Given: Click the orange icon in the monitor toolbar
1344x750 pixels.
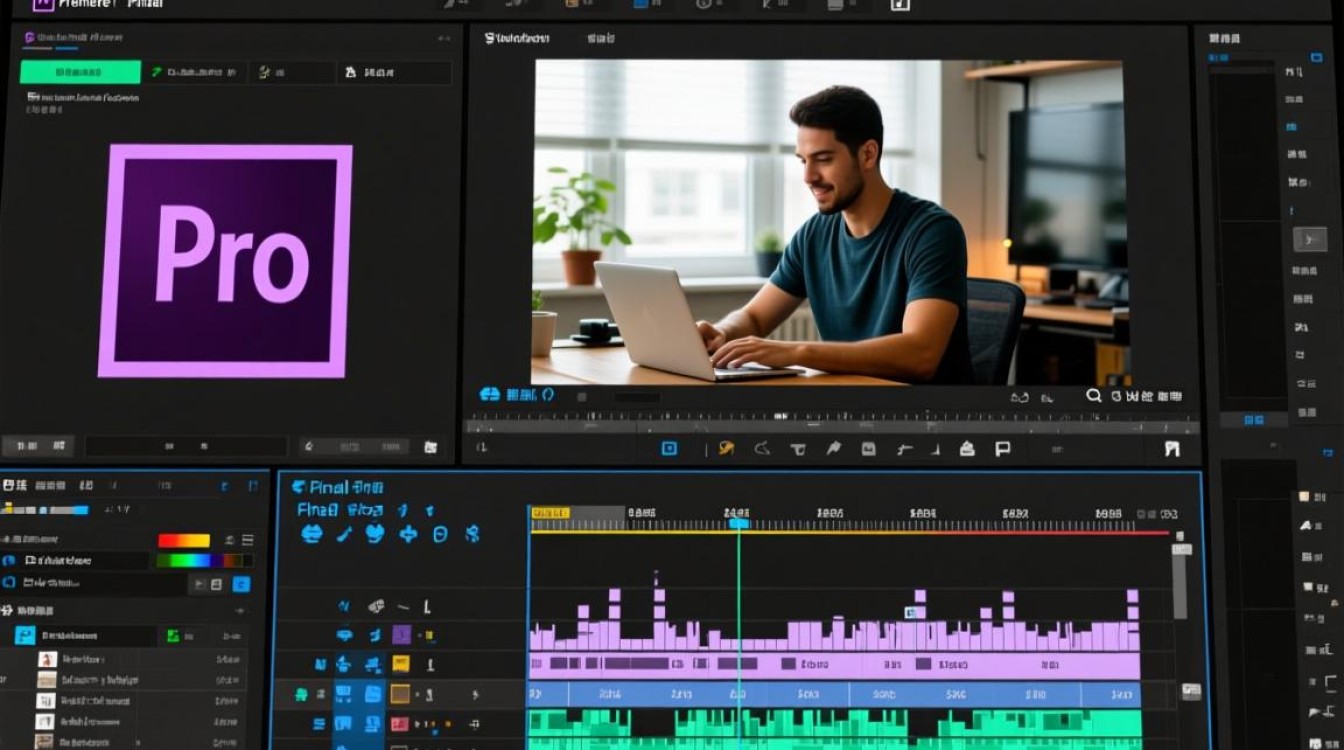Looking at the screenshot, I should tap(727, 449).
